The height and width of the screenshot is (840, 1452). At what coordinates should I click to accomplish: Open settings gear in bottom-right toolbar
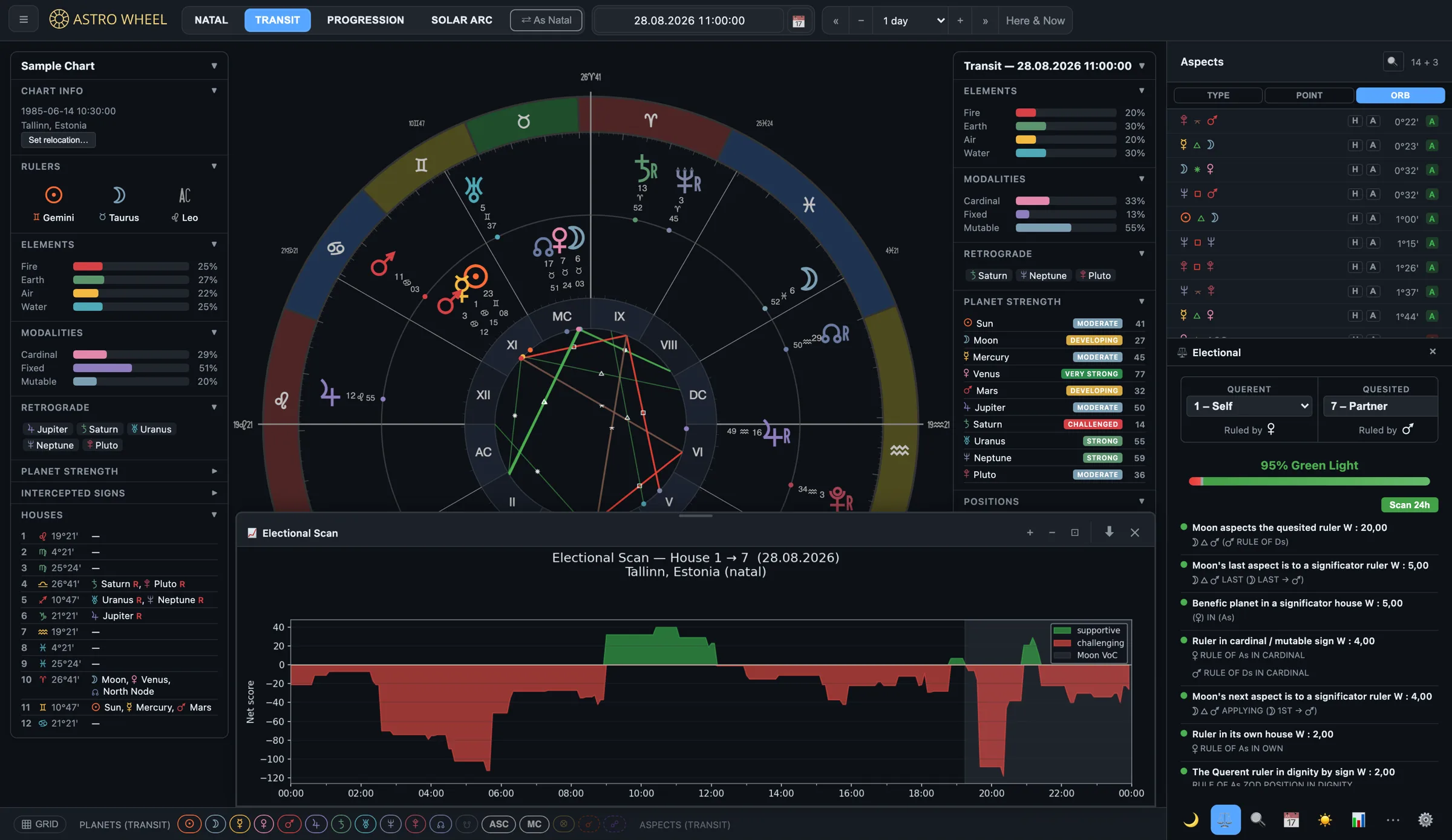1425,819
